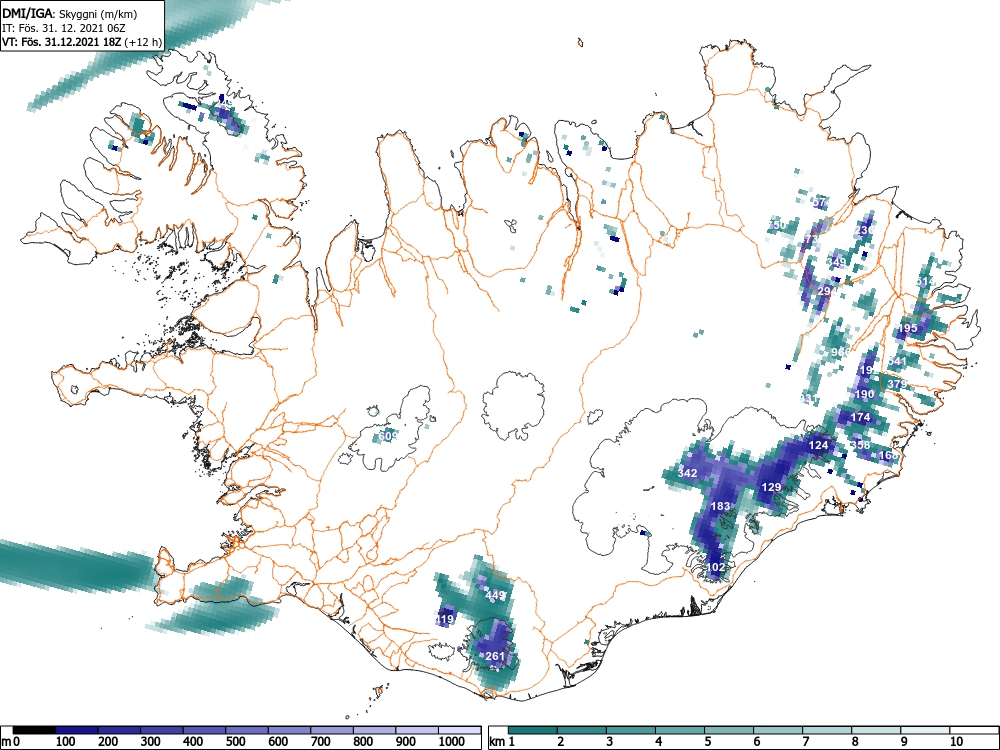Click the '124' visibility value on the map

pos(818,445)
